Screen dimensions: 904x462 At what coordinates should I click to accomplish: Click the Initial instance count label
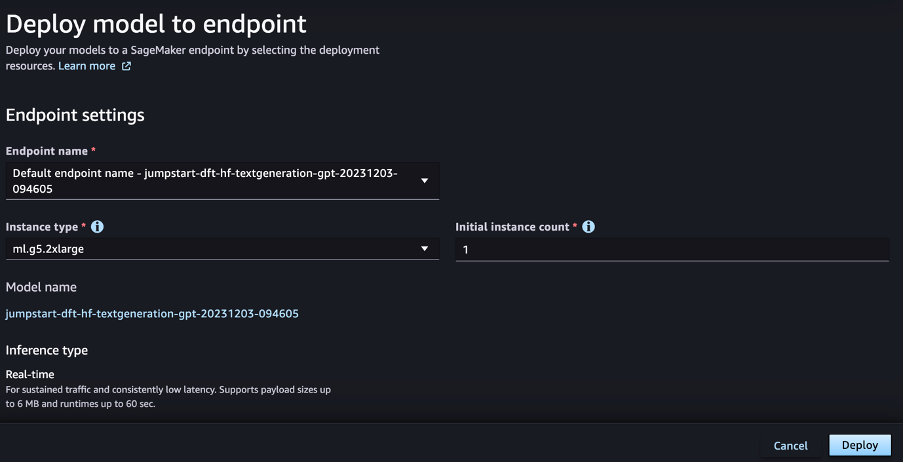(x=512, y=227)
